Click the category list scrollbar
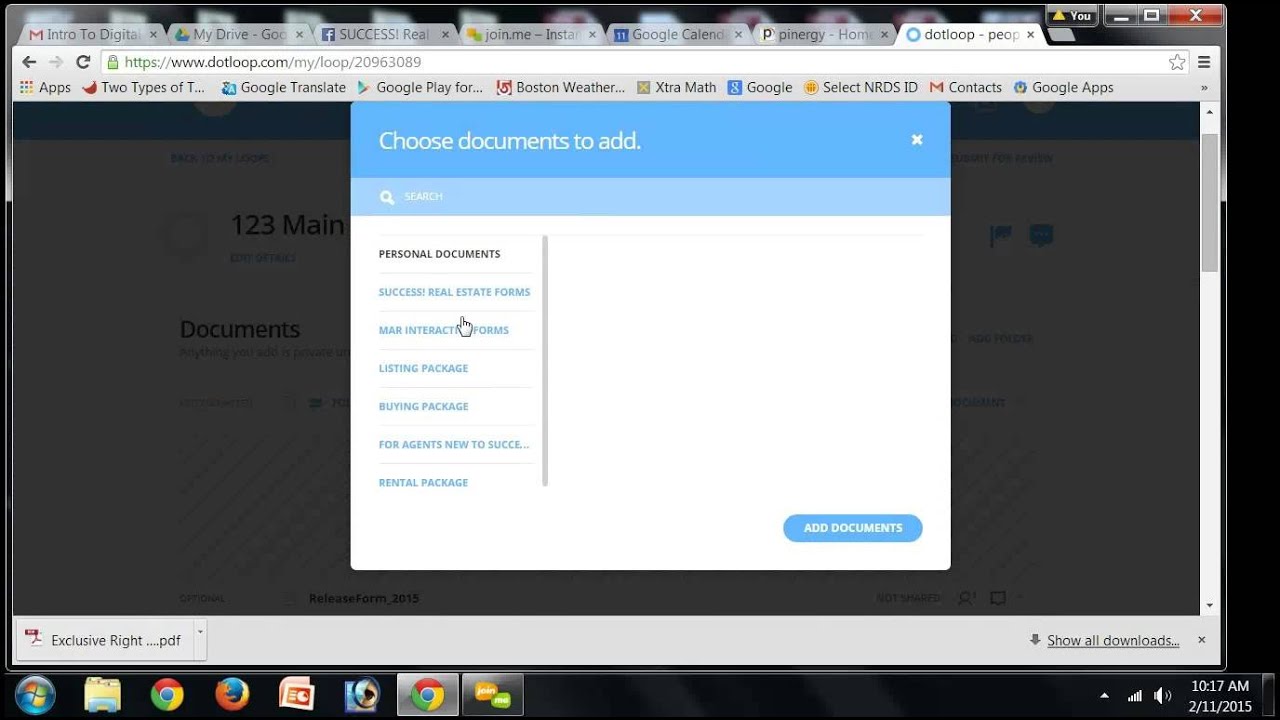Image resolution: width=1280 pixels, height=720 pixels. (x=545, y=361)
